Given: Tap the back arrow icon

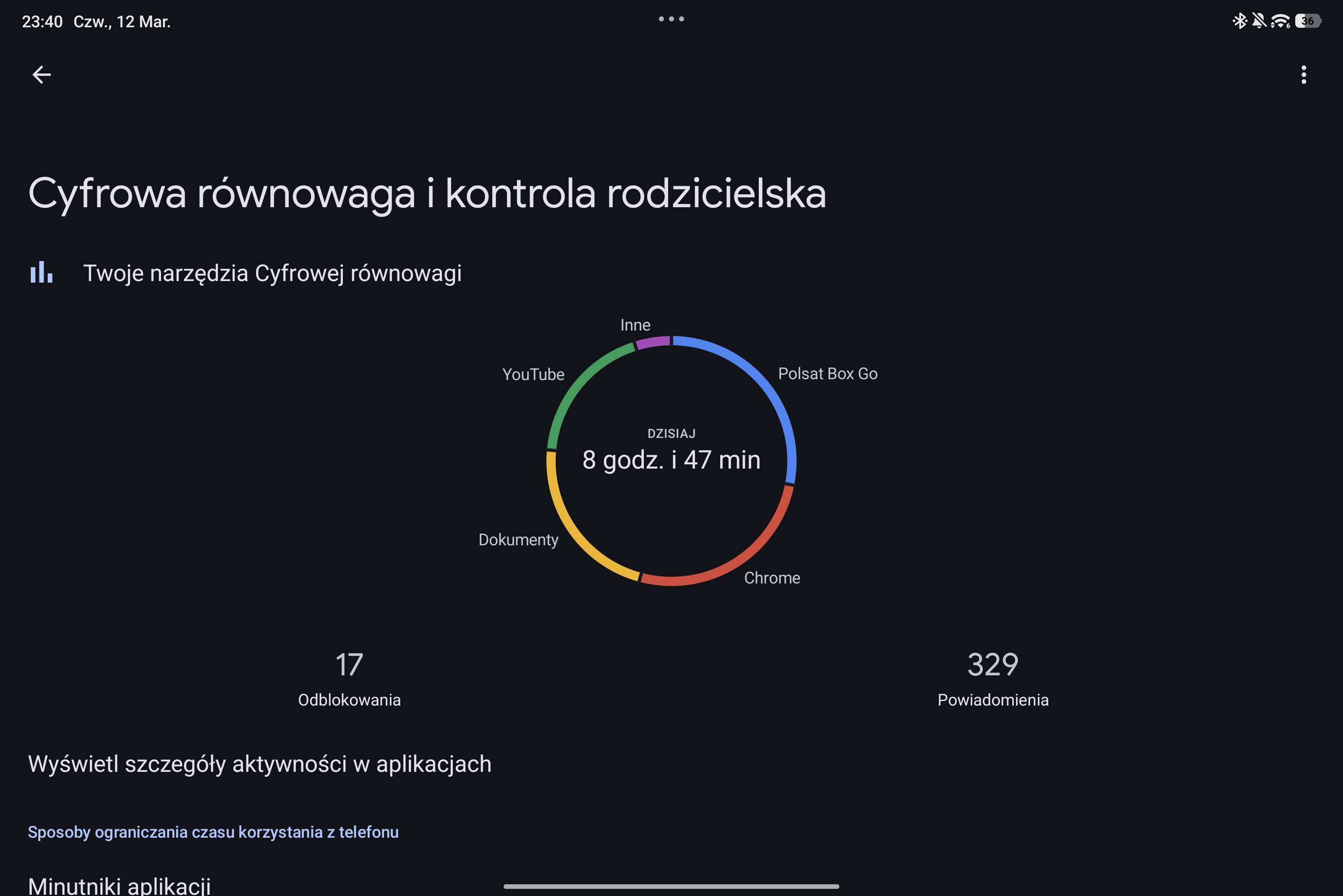Looking at the screenshot, I should (41, 74).
